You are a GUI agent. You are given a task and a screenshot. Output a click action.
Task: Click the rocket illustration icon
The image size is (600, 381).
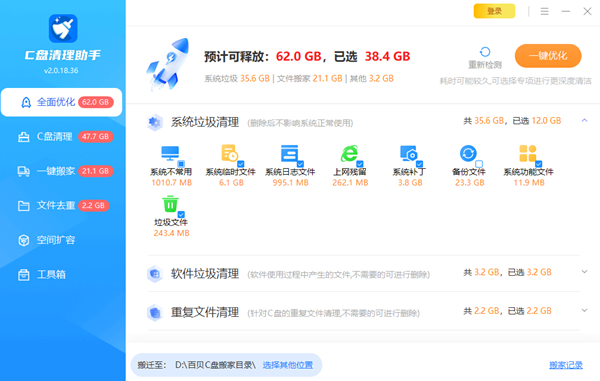168,64
